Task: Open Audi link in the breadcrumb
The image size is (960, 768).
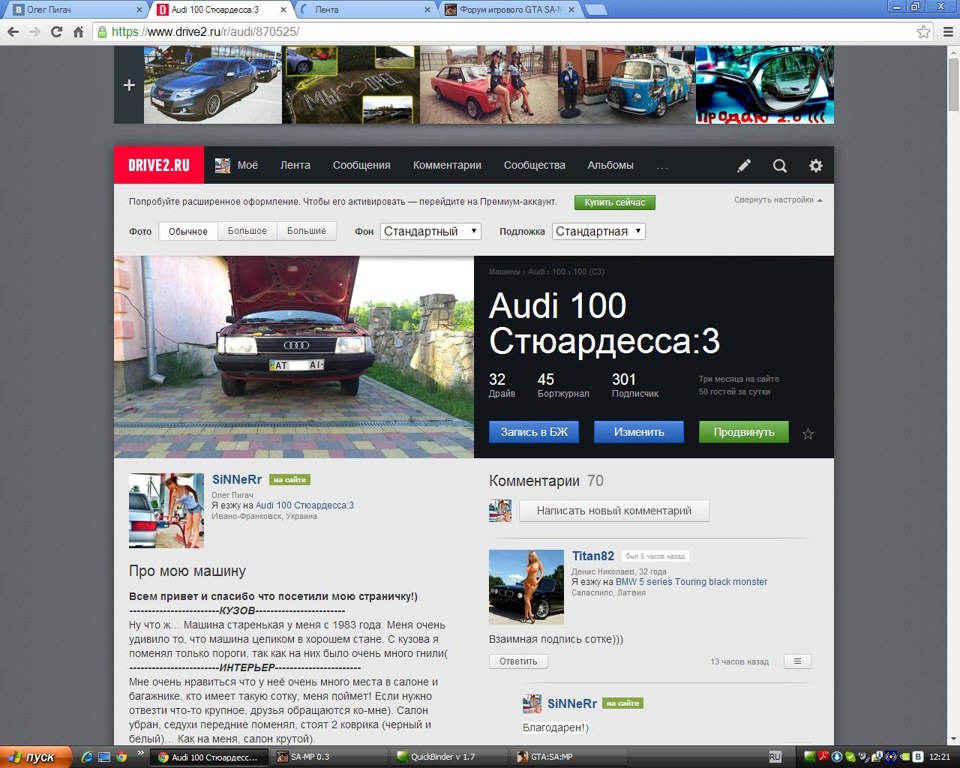Action: pos(536,271)
